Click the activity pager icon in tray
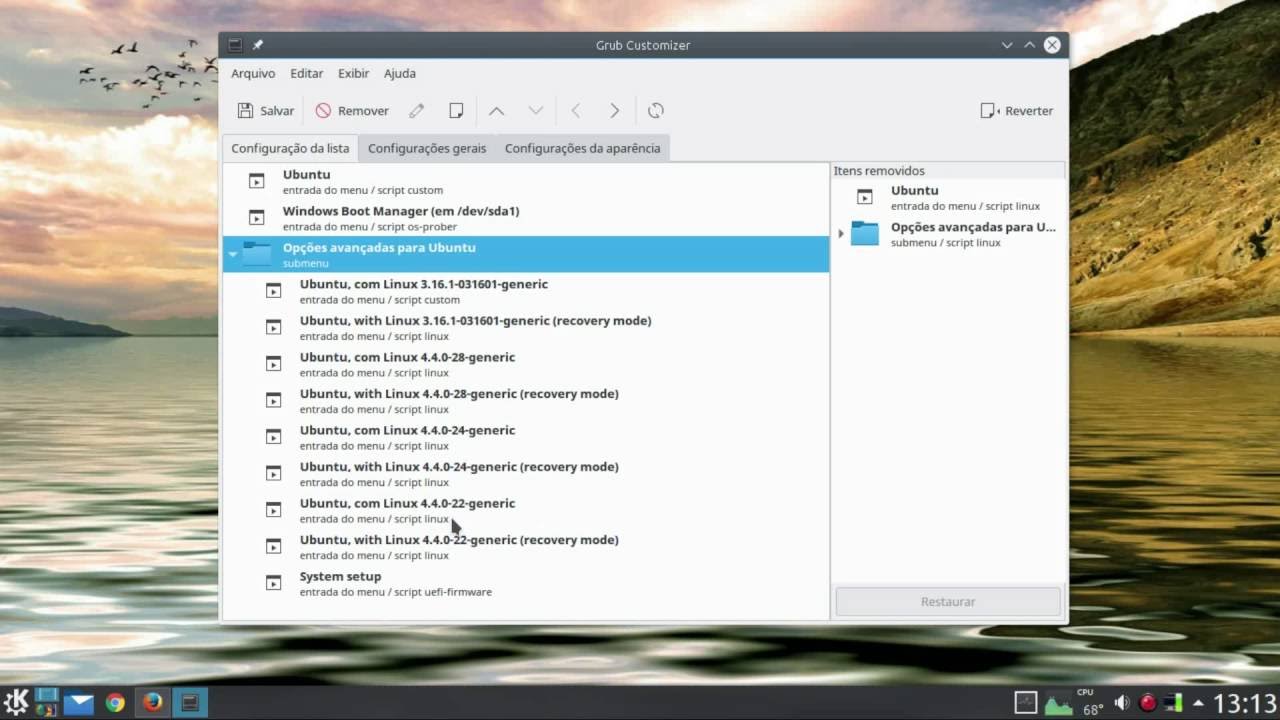Image resolution: width=1280 pixels, height=720 pixels. point(1026,703)
